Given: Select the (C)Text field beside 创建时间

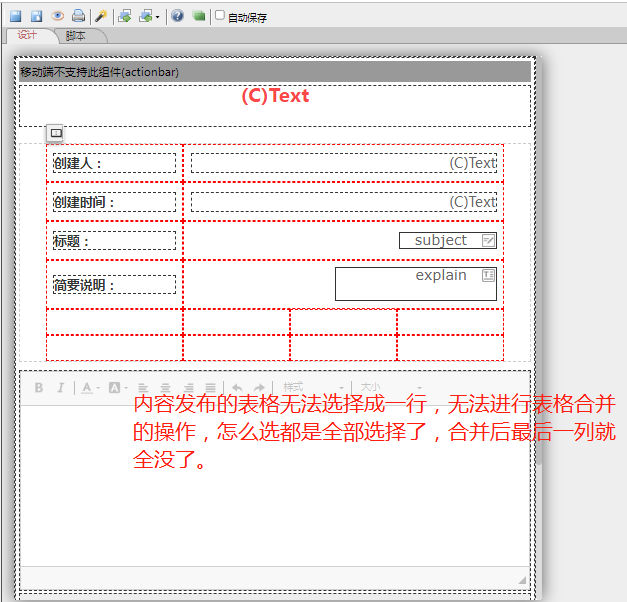Looking at the screenshot, I should (344, 202).
